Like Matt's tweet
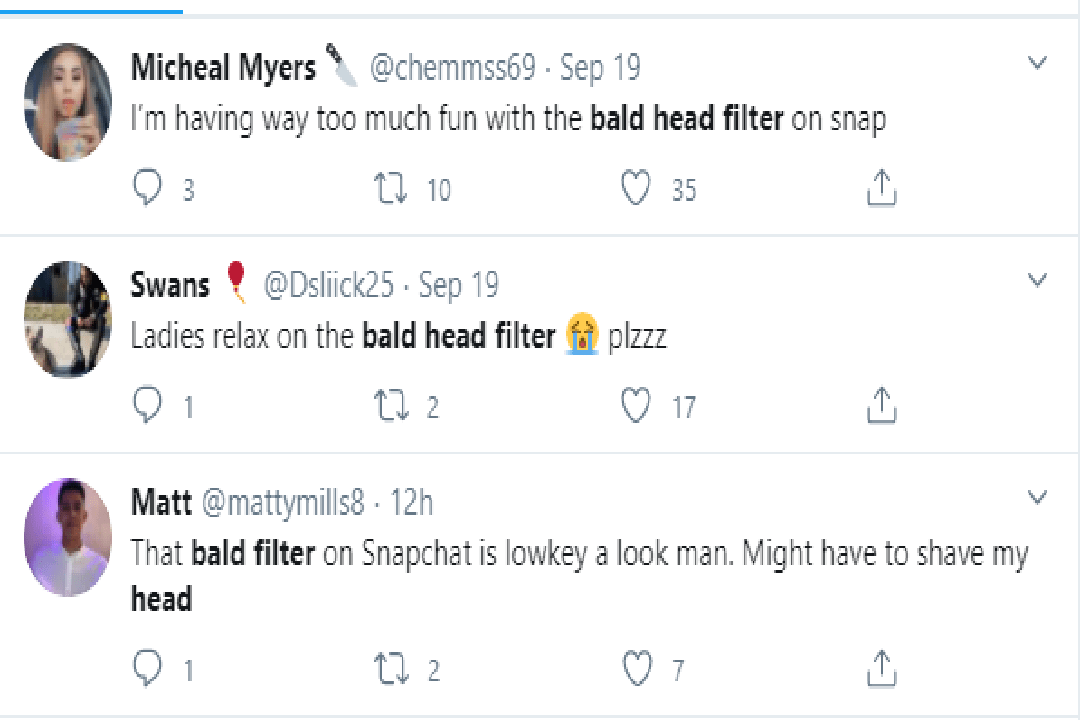The height and width of the screenshot is (720, 1080). coord(636,668)
